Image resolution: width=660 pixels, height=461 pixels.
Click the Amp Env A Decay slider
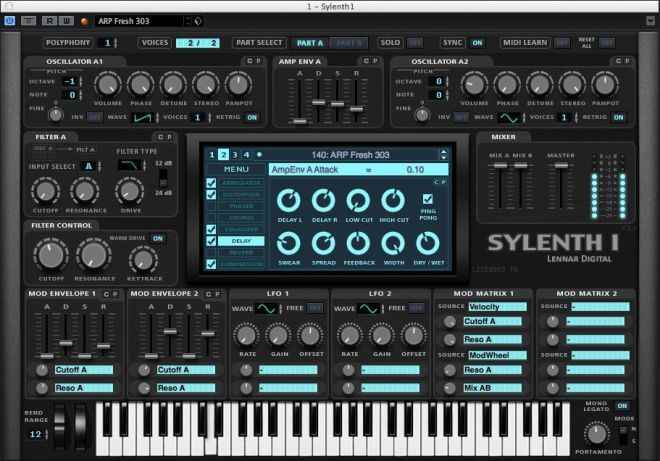(x=319, y=102)
